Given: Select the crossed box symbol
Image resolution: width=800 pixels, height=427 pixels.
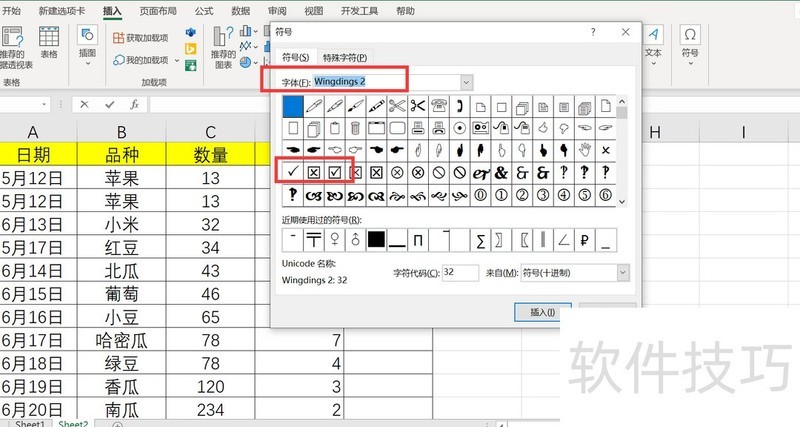Looking at the screenshot, I should pos(314,172).
